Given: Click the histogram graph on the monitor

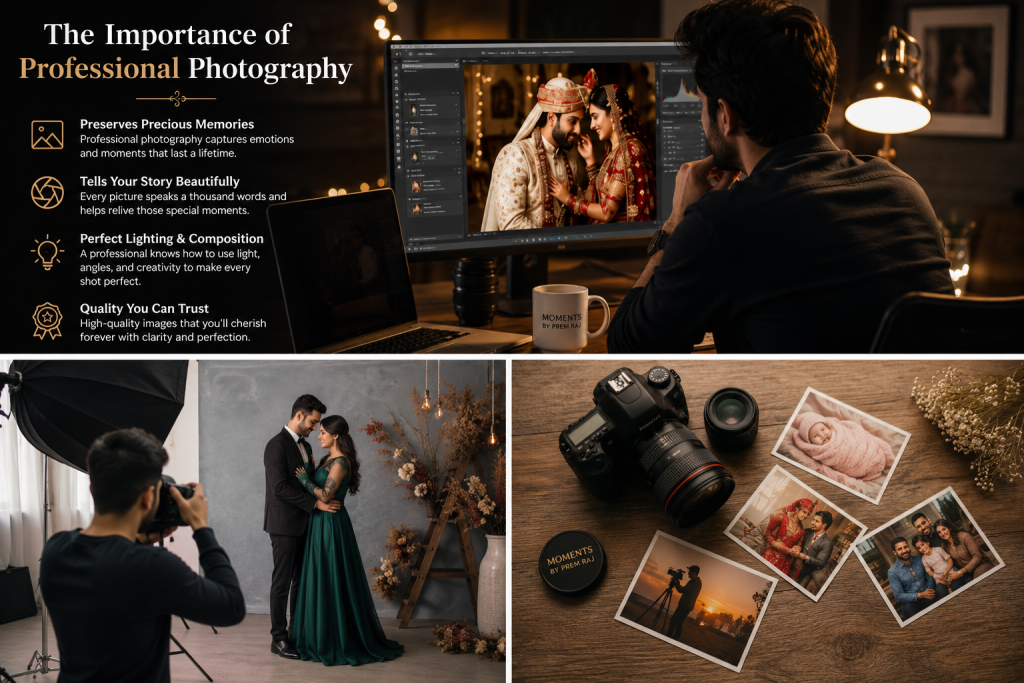Looking at the screenshot, I should click(680, 88).
